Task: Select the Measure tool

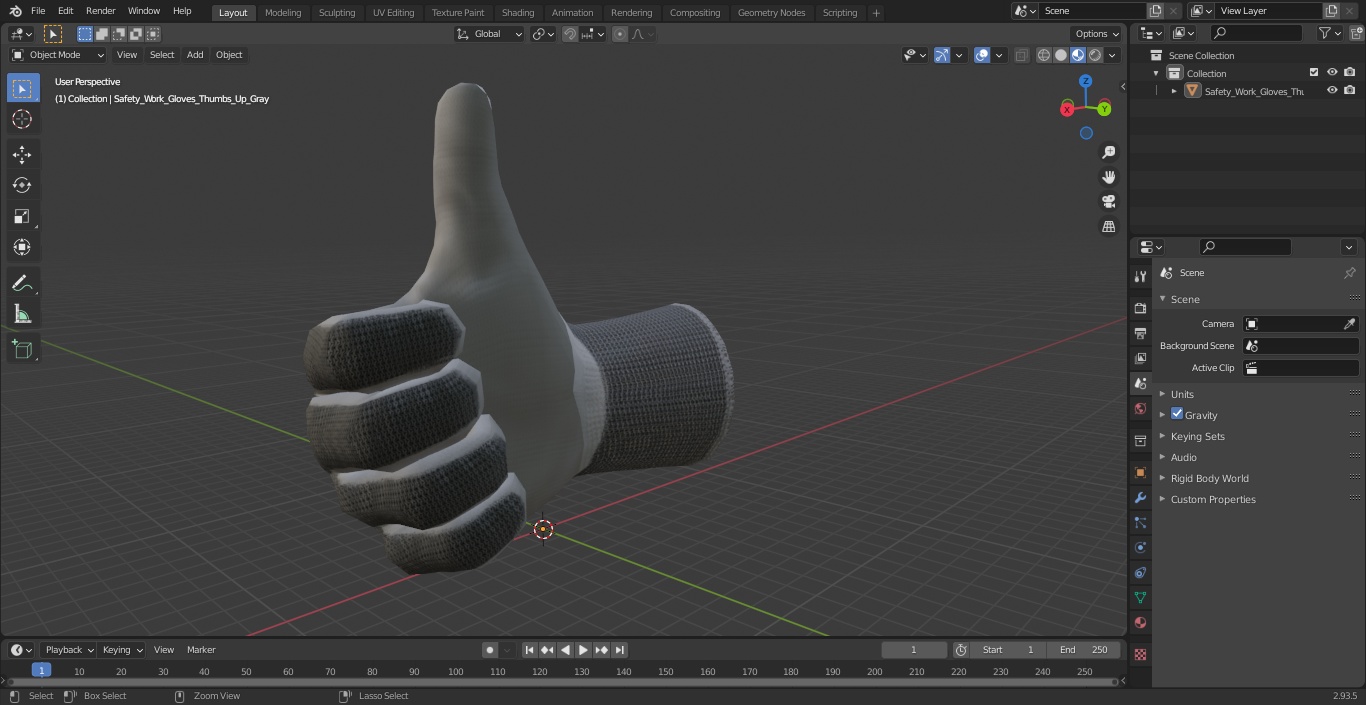Action: click(22, 314)
